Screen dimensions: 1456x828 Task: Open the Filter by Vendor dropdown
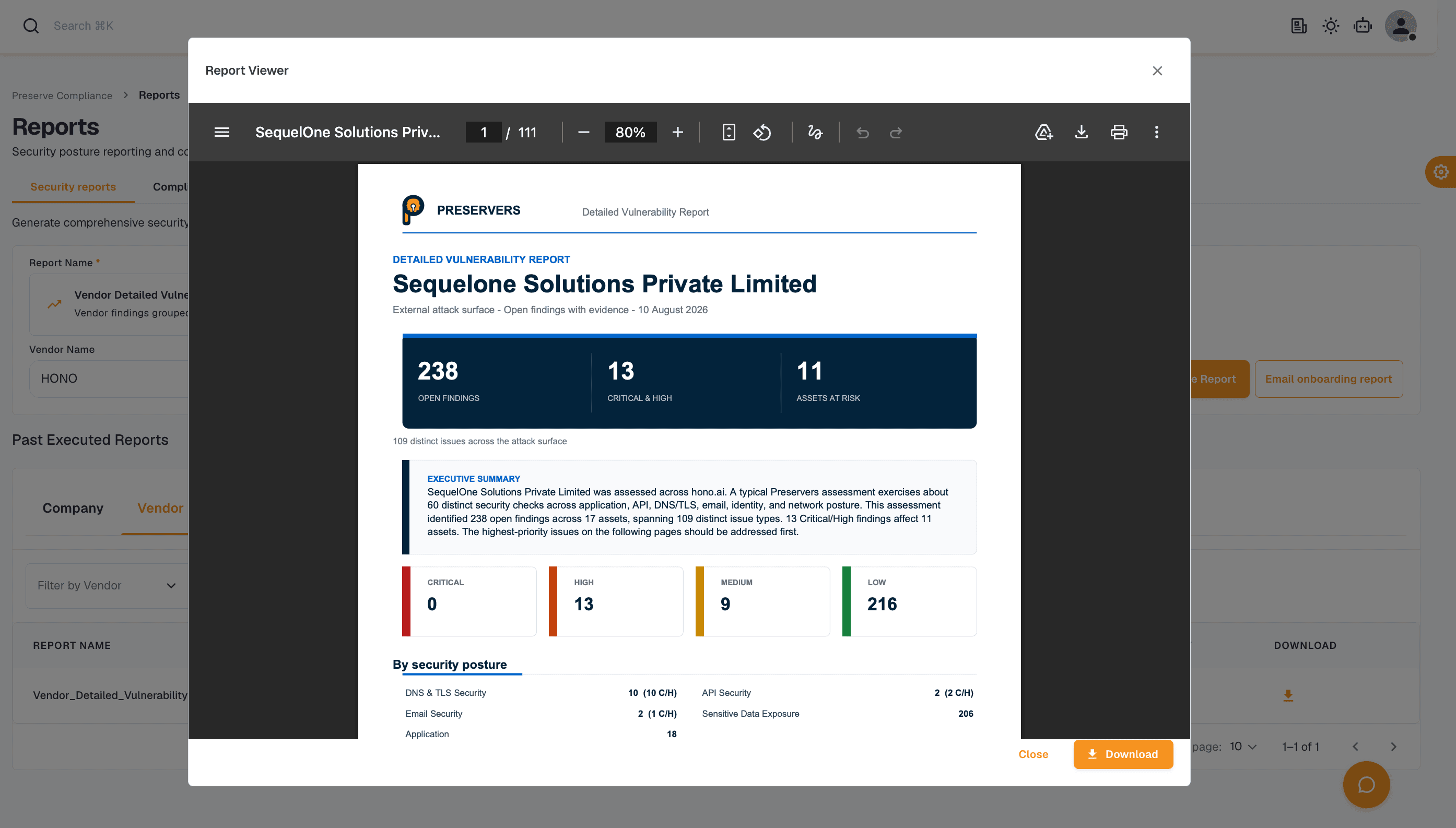coord(107,586)
